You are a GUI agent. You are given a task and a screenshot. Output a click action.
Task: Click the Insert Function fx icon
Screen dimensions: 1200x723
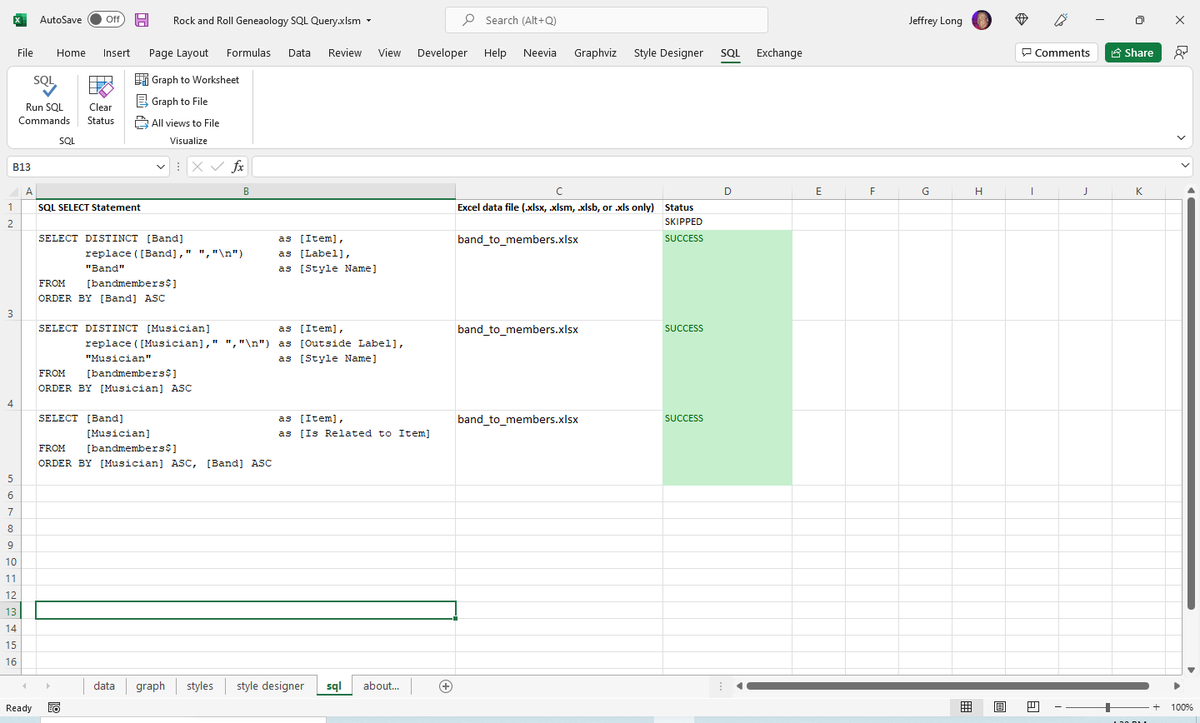(238, 166)
